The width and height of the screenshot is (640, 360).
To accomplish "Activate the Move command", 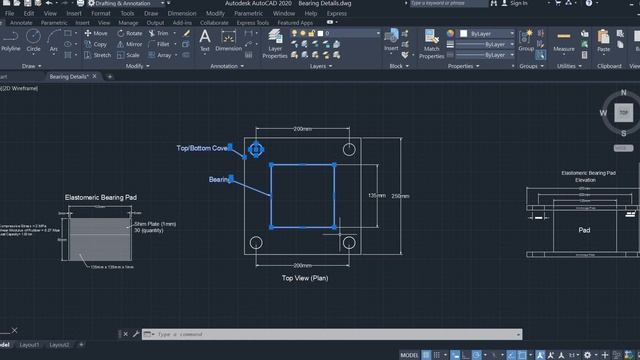I will pyautogui.click(x=96, y=33).
